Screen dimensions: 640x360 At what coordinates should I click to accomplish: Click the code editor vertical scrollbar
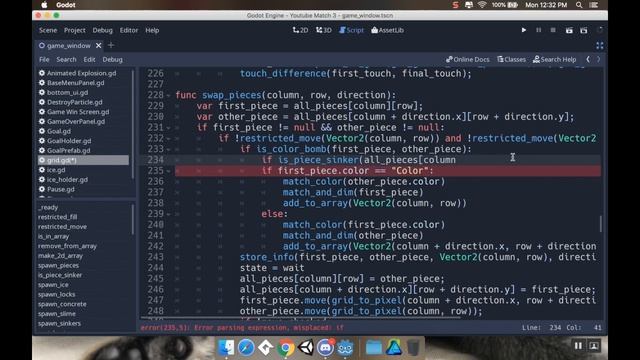point(600,224)
